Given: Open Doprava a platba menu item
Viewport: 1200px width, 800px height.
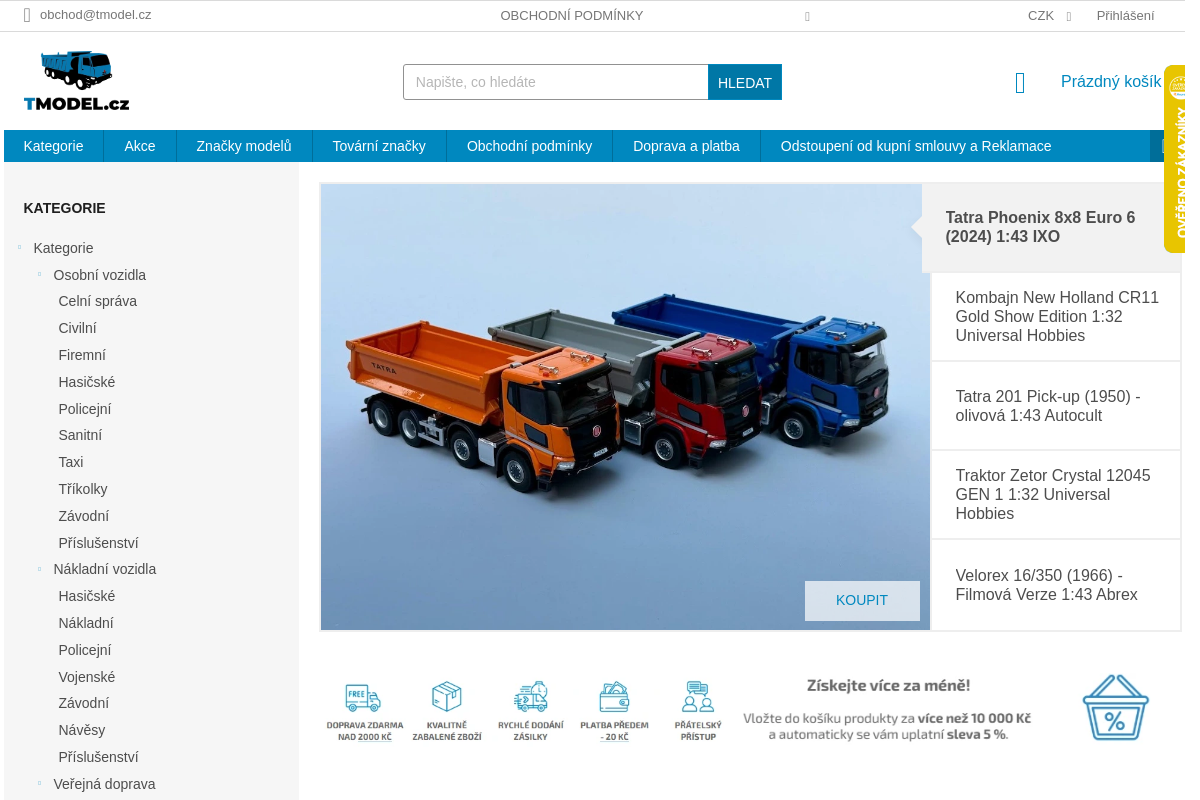Looking at the screenshot, I should click(686, 146).
